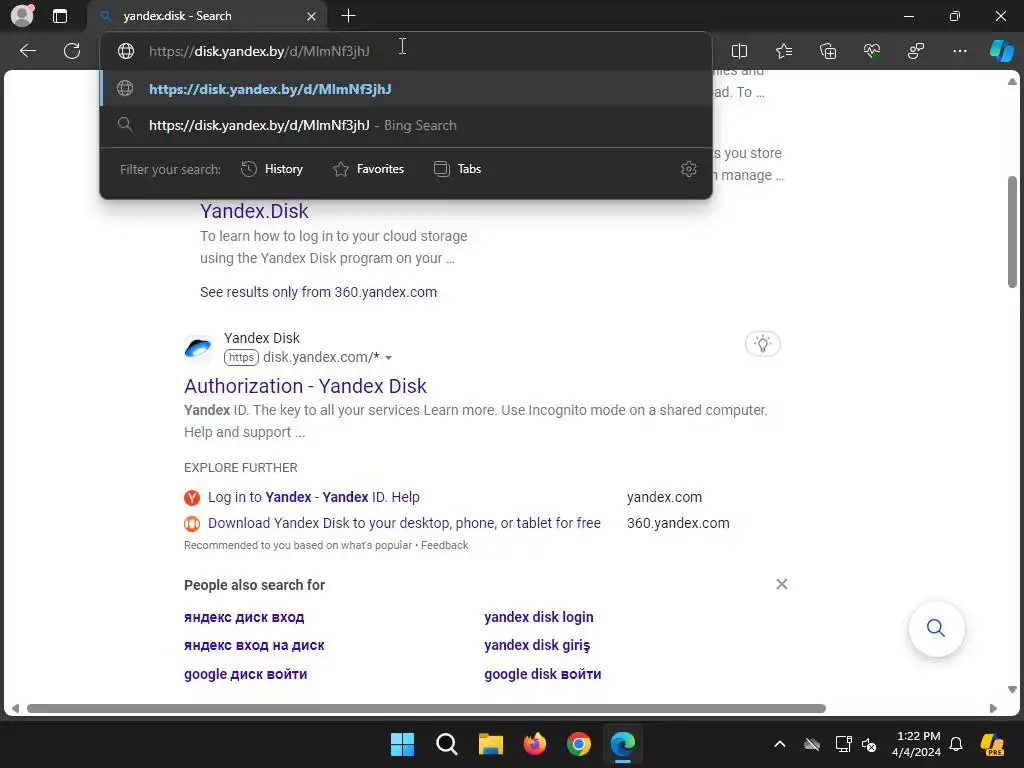This screenshot has width=1024, height=768.
Task: Open the notifications bell
Action: 956,744
